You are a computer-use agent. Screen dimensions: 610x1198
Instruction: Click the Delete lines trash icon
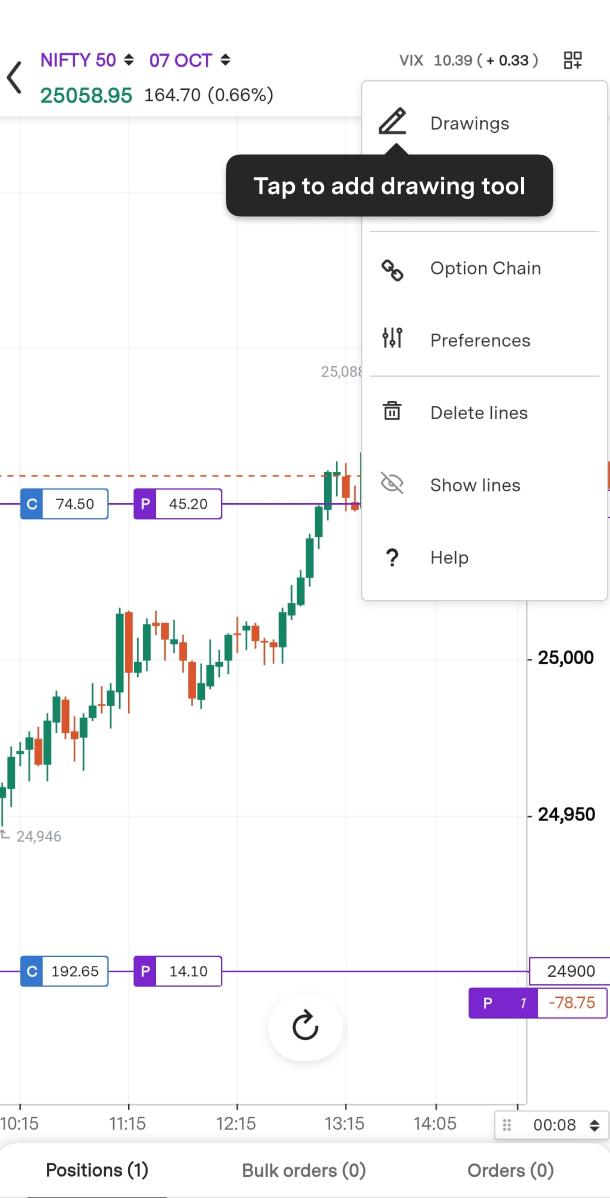click(393, 412)
